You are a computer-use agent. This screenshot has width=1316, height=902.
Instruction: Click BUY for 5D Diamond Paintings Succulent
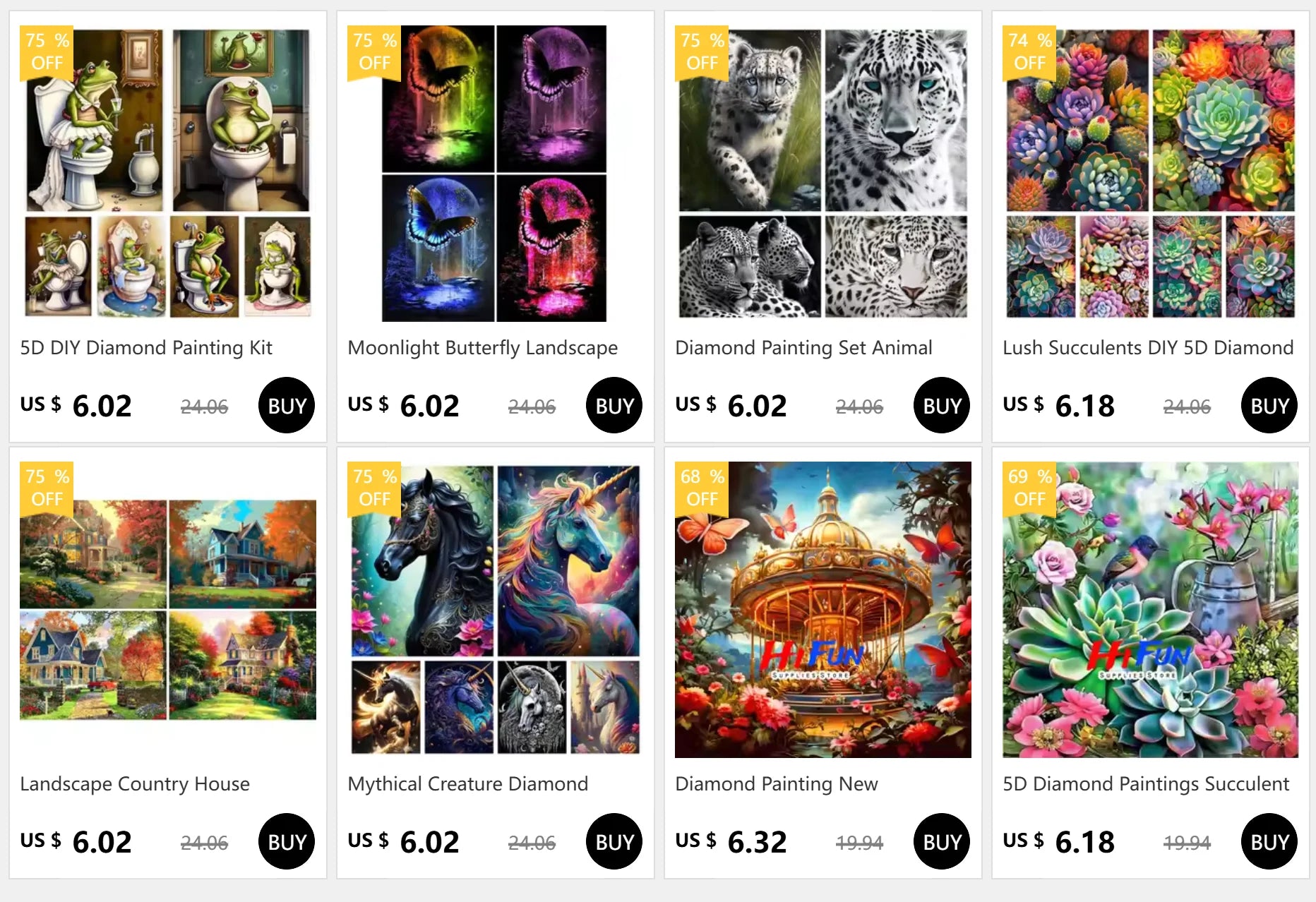(x=1269, y=841)
